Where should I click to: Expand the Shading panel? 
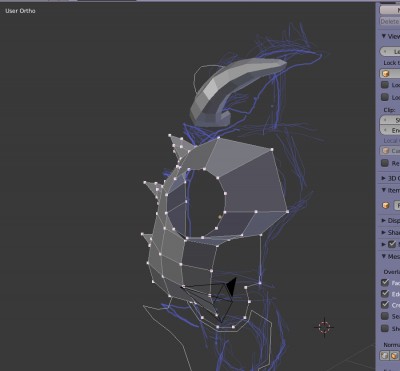click(x=384, y=232)
